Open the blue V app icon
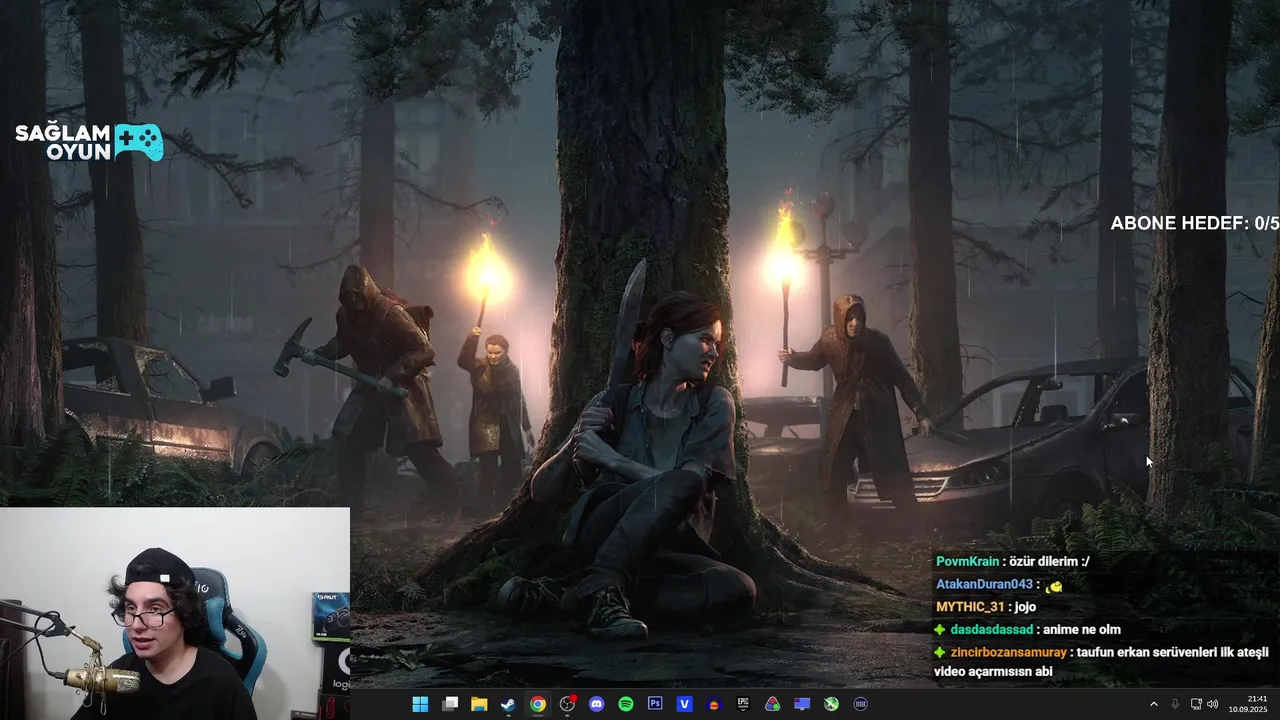This screenshot has height=720, width=1280. pyautogui.click(x=685, y=704)
